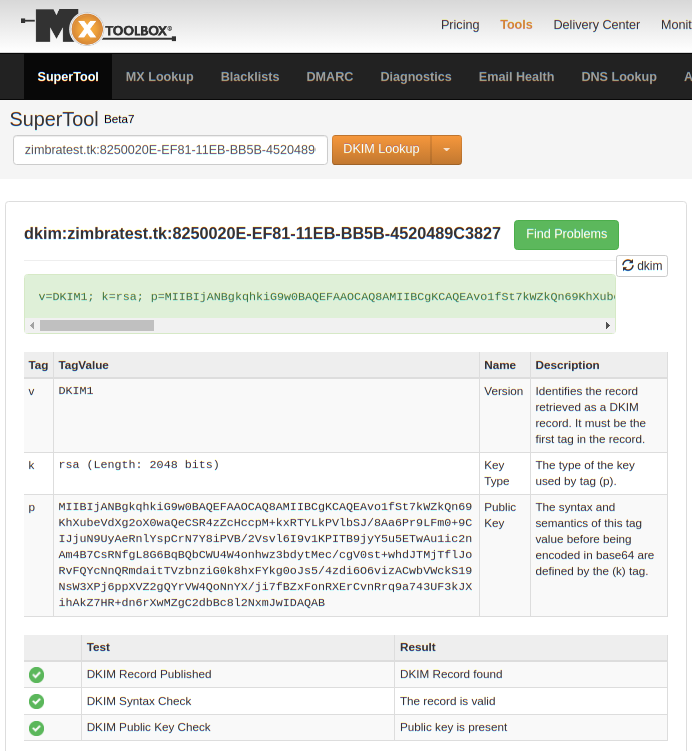Expand the DKIM Lookup dropdown arrow
Screen dimensions: 692x751
tap(446, 150)
